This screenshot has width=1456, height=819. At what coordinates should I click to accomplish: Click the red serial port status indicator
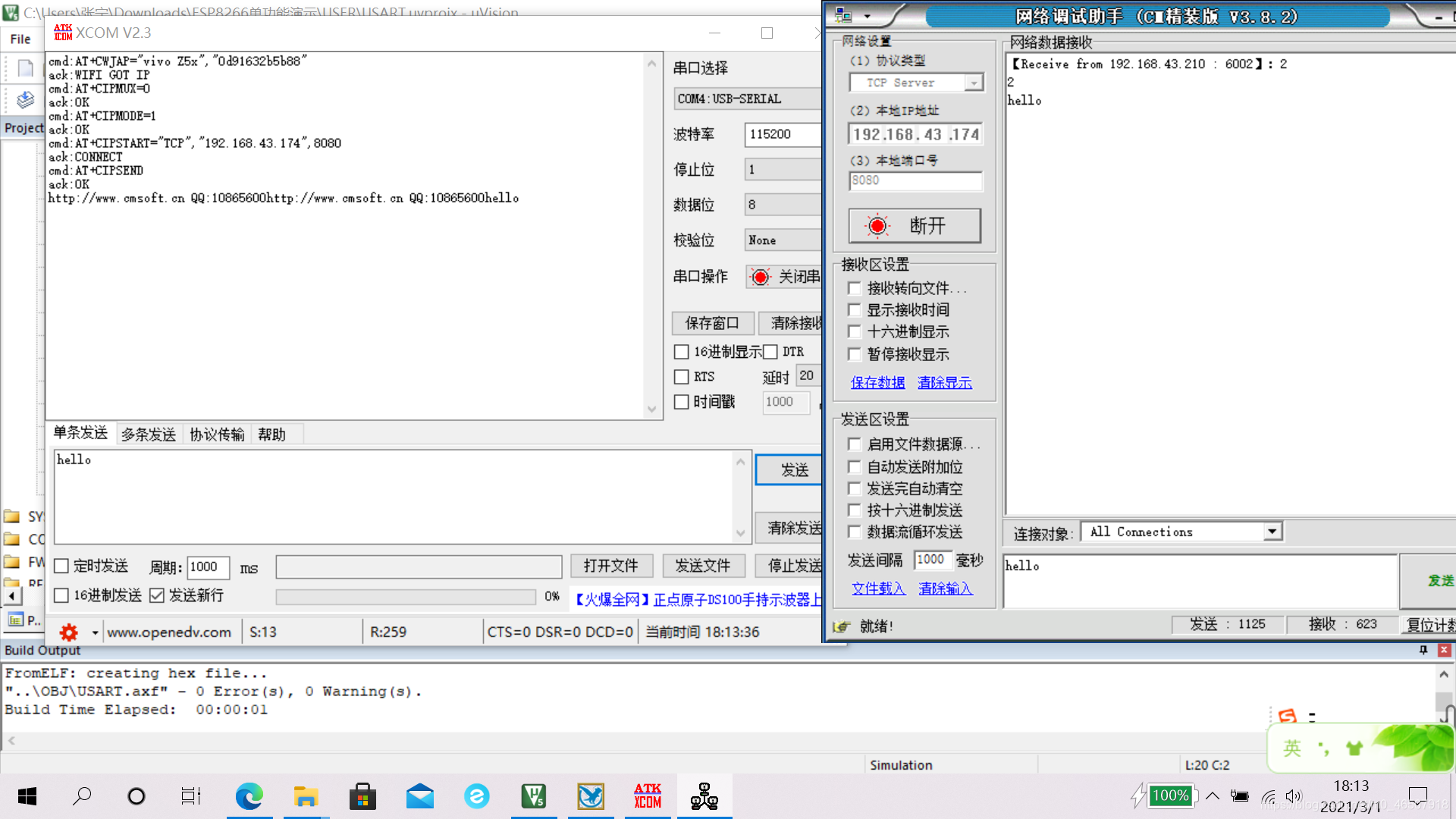click(x=760, y=277)
